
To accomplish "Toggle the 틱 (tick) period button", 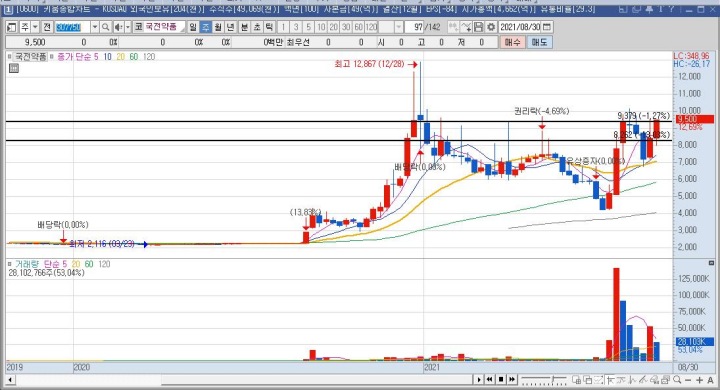I will click(x=270, y=27).
